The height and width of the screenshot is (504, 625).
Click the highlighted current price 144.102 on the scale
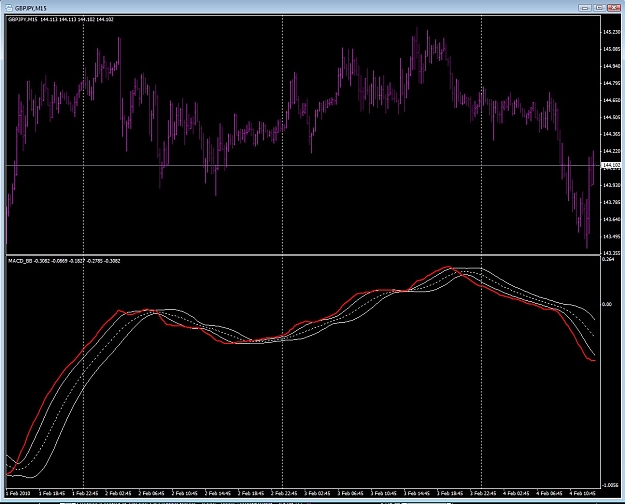click(x=611, y=165)
